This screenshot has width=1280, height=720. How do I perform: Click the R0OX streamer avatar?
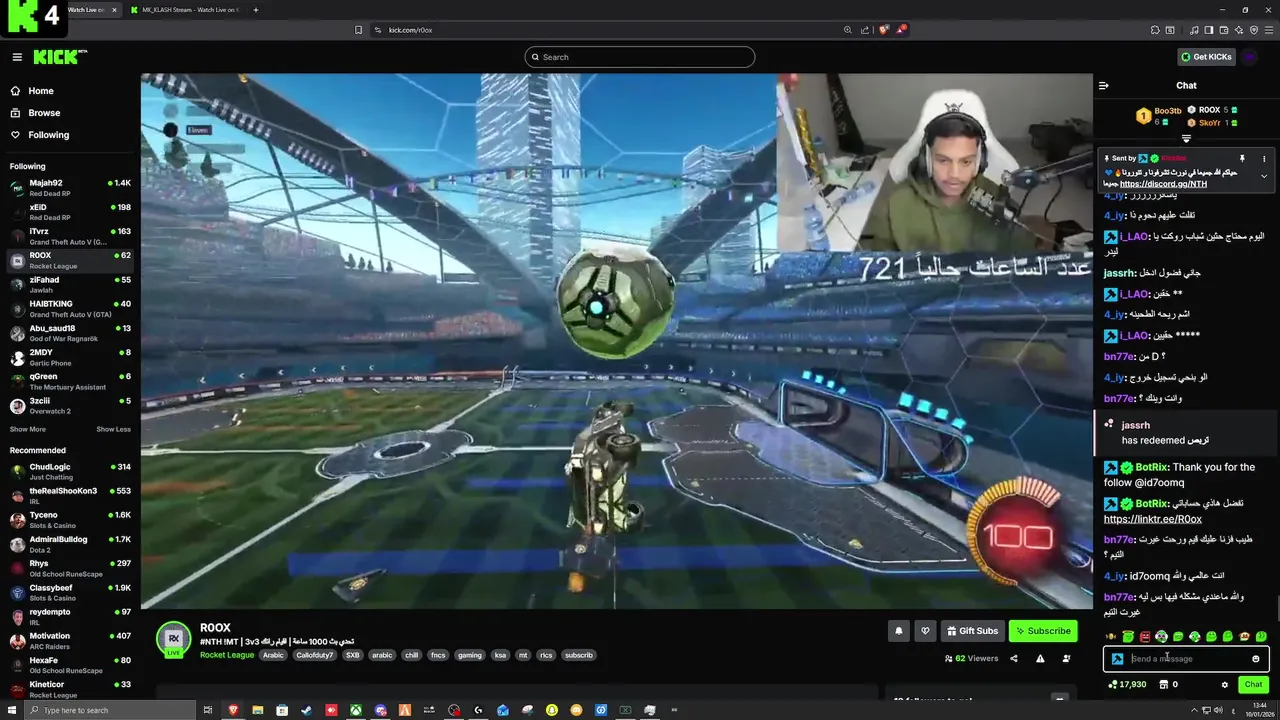coord(173,638)
